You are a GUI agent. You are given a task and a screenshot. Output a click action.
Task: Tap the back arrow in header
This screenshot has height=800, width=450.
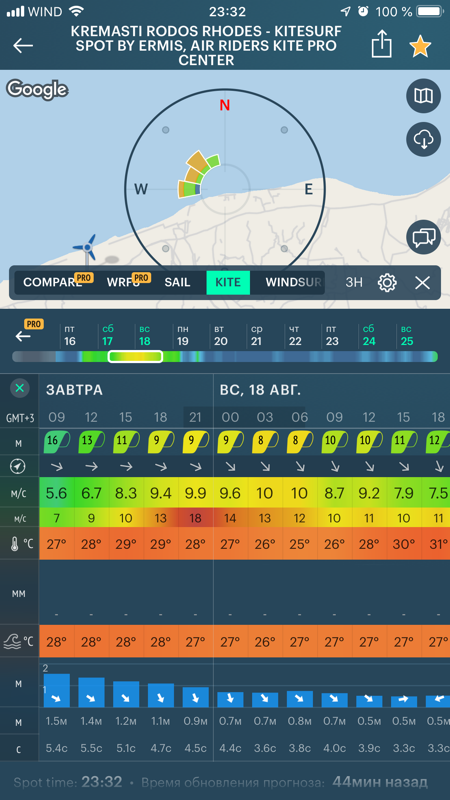[23, 46]
